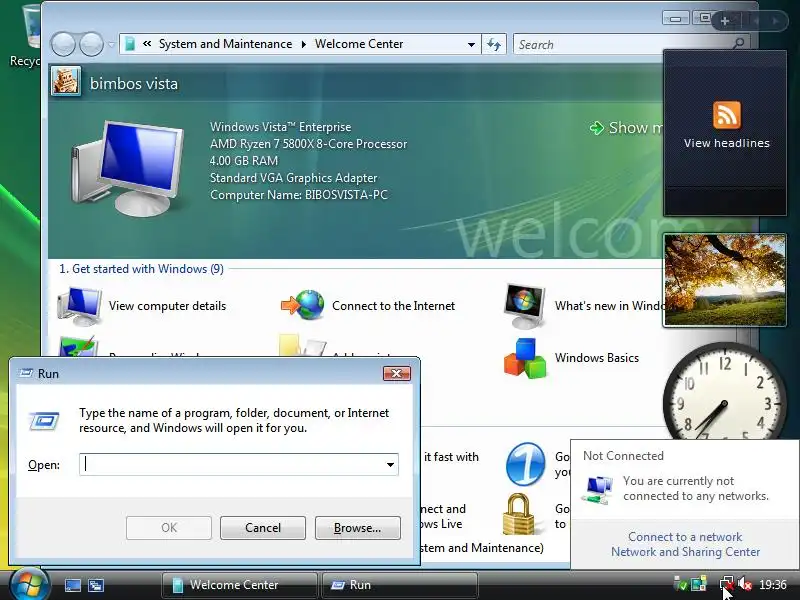This screenshot has height=600, width=800.
Task: Click Show Desktop quick launch icon
Action: click(x=72, y=585)
